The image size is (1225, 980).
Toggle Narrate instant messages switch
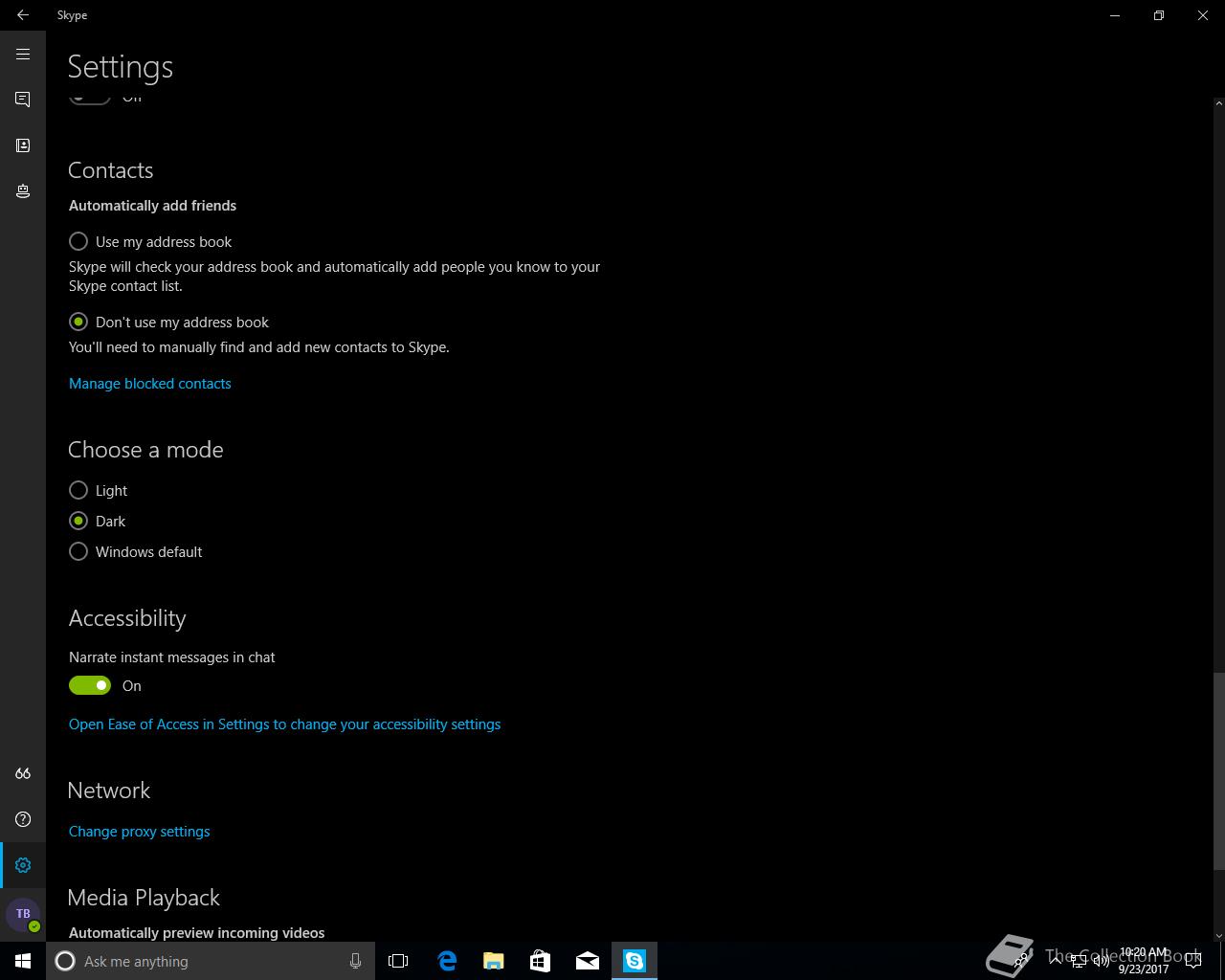point(90,685)
